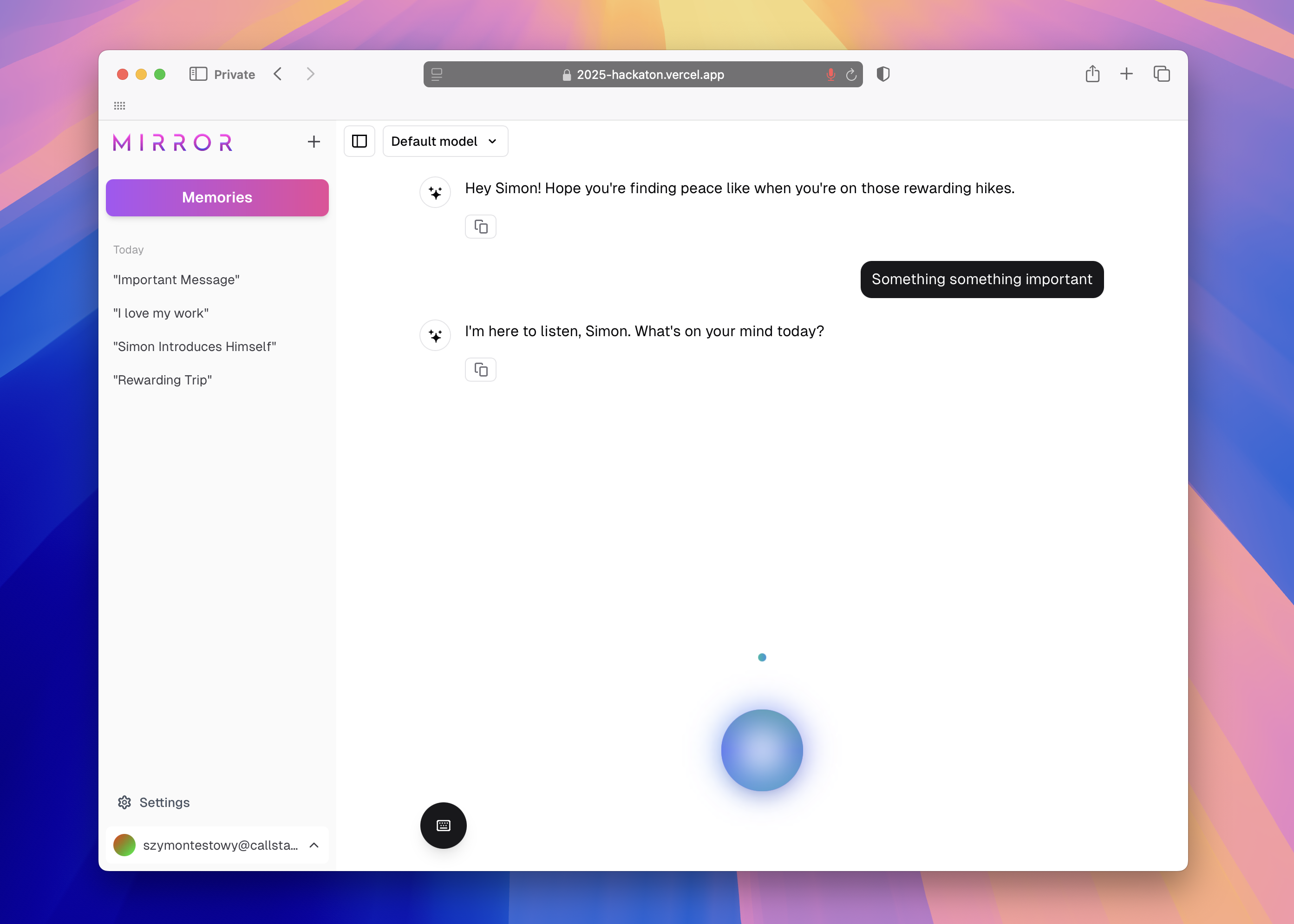Open the "Rewarding Trip" conversation
The height and width of the screenshot is (924, 1294).
[x=163, y=380]
